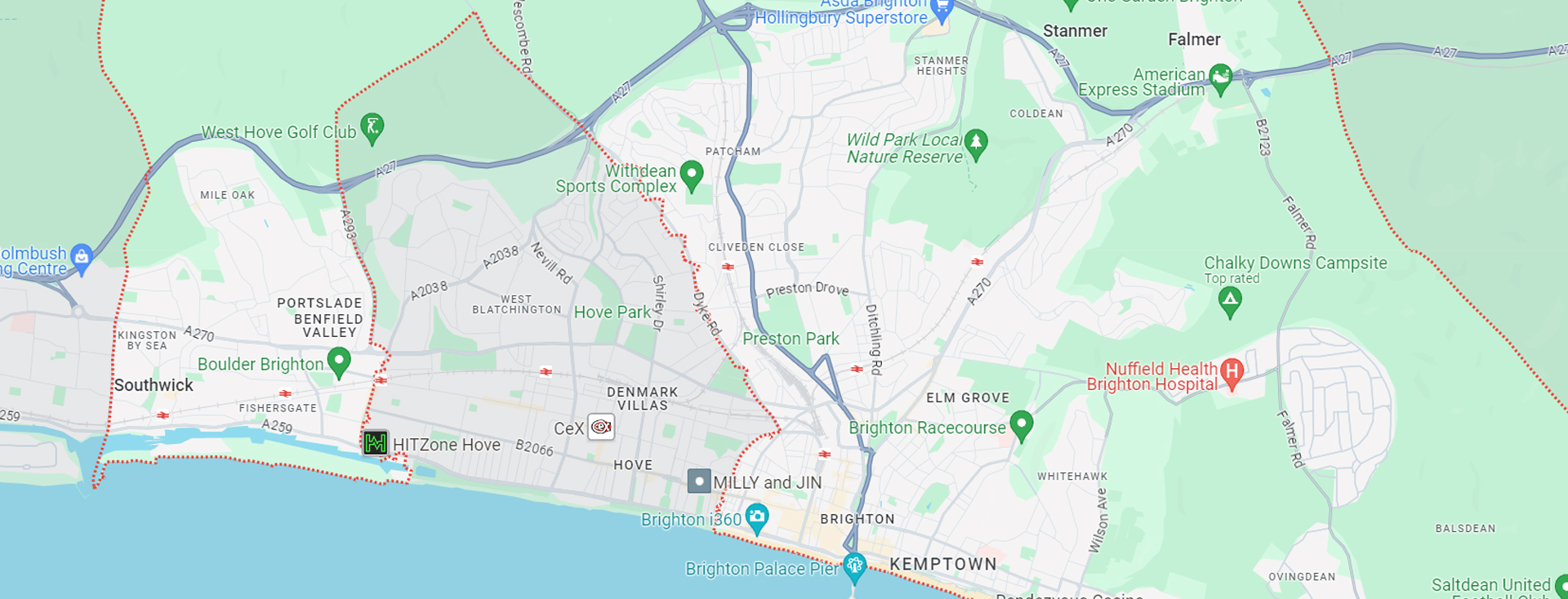This screenshot has width=1568, height=599.
Task: Open Nuffield Health Brighton Hospital marker
Action: click(x=1232, y=373)
